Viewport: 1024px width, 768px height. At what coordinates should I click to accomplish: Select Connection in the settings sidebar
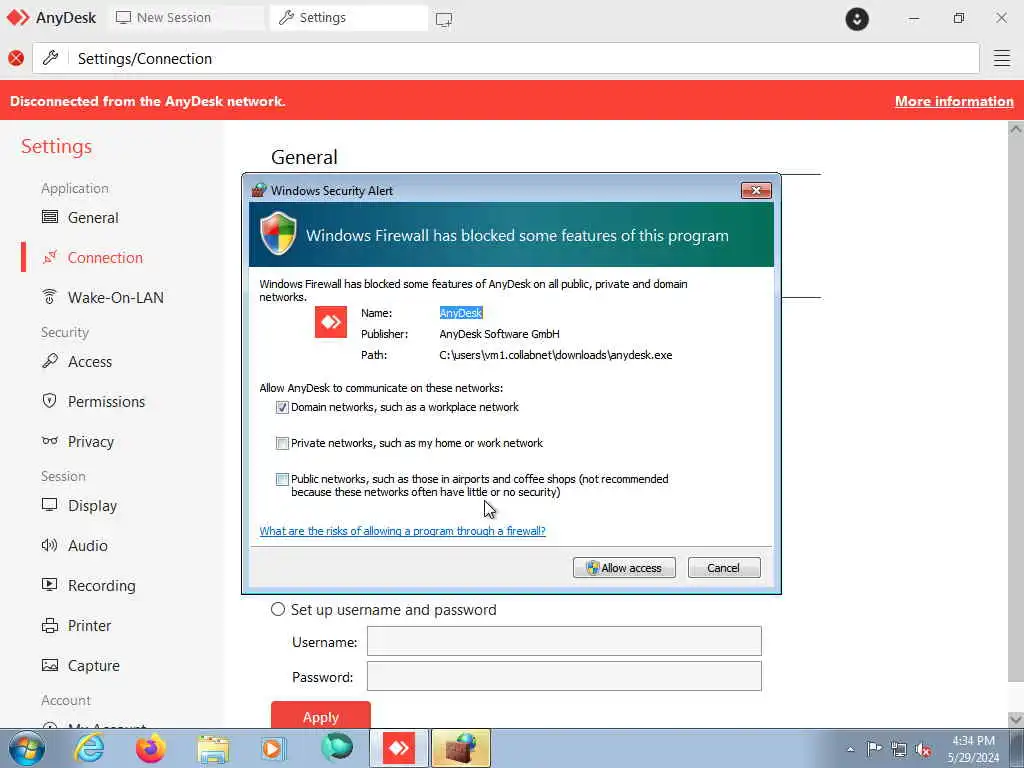coord(91,257)
